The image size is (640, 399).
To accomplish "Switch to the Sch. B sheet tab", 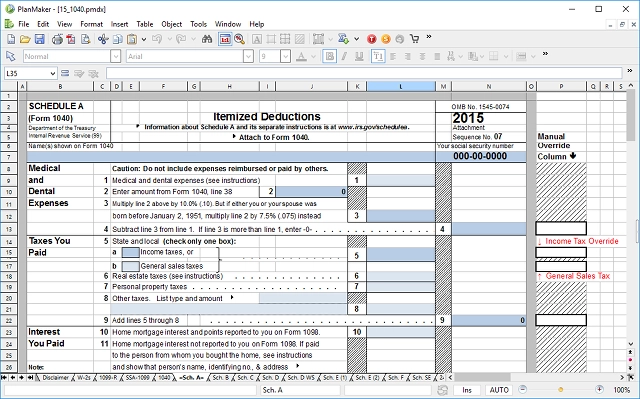I will tap(220, 378).
